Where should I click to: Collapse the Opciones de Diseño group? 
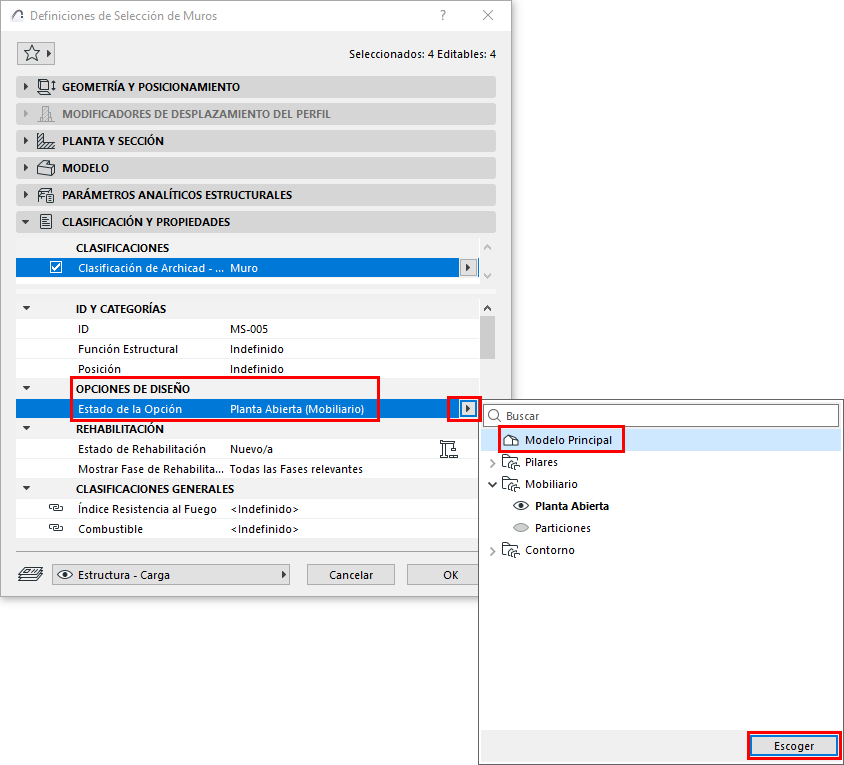tap(26, 388)
